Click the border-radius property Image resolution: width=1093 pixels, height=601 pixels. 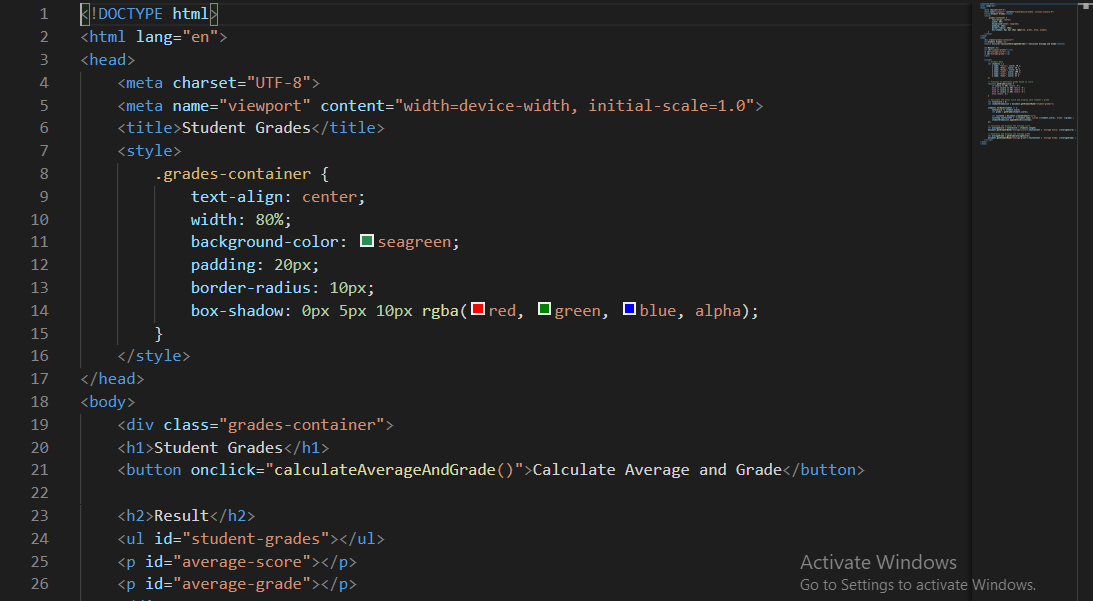point(251,288)
